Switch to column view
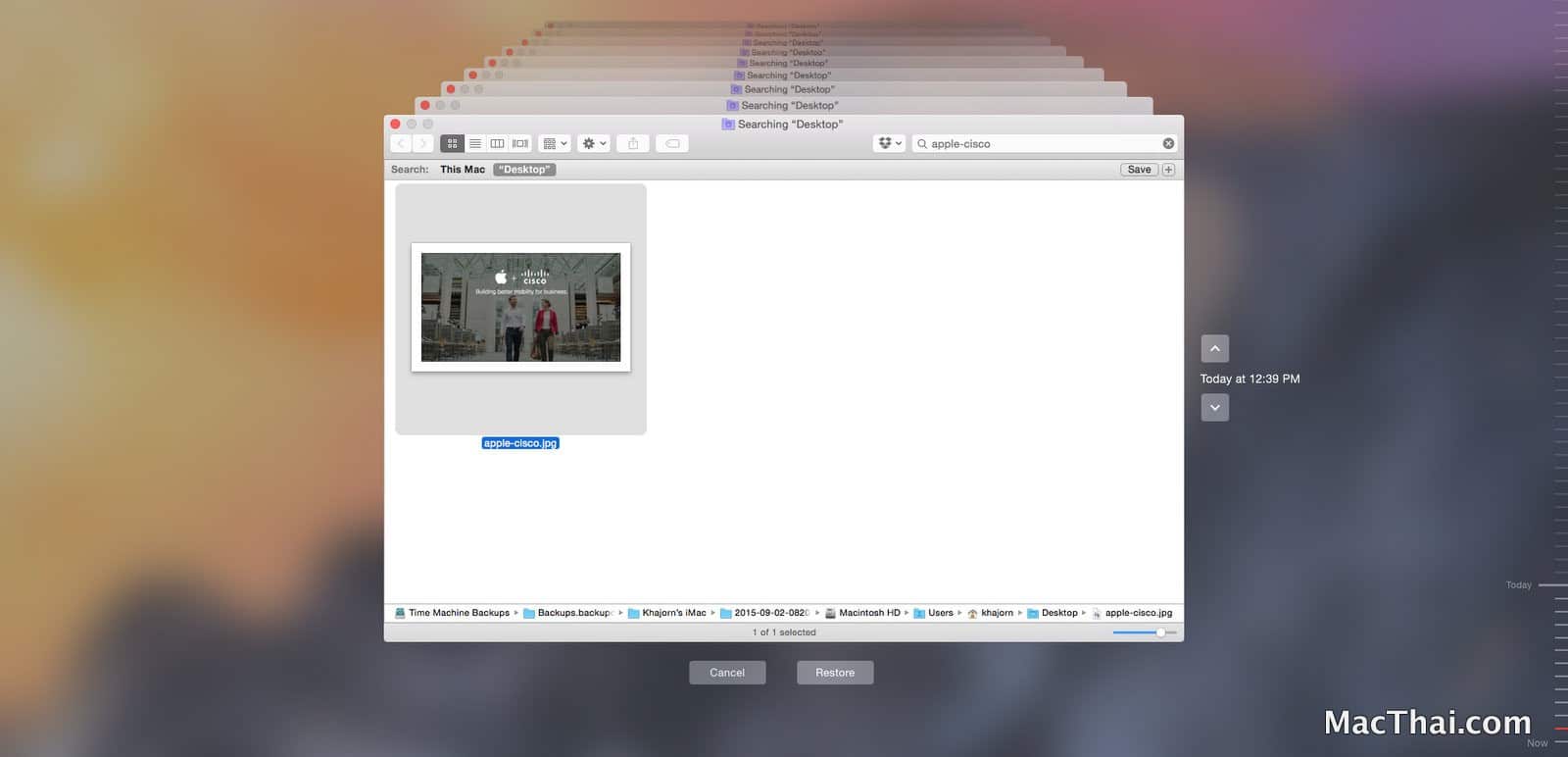This screenshot has width=1568, height=757. [498, 143]
